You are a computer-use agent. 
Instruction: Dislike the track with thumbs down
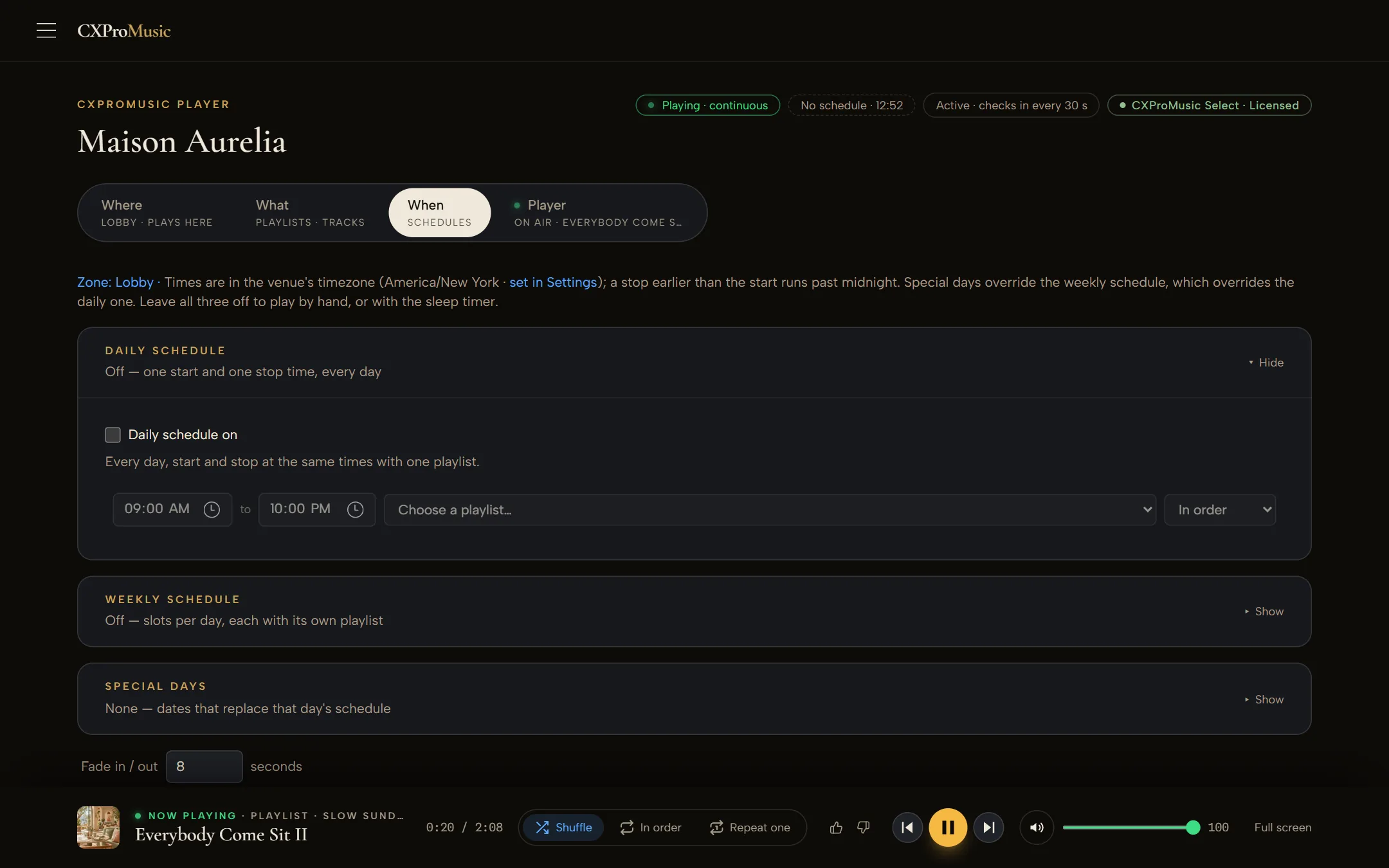point(864,827)
